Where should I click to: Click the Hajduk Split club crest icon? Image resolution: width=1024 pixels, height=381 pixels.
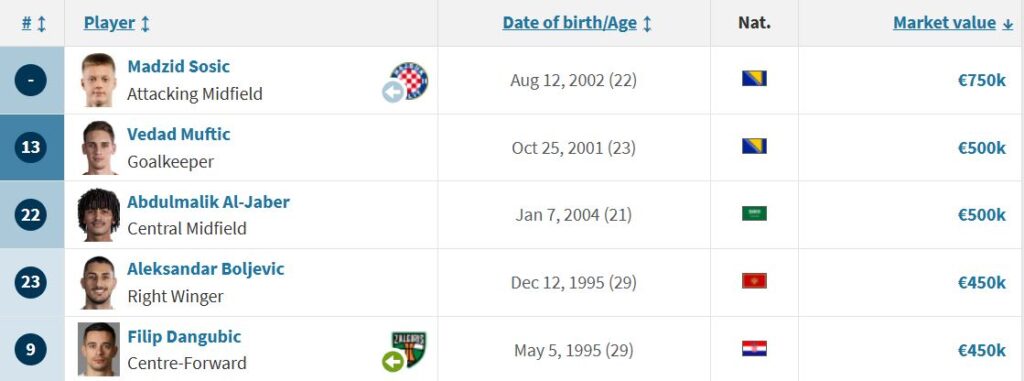(x=409, y=80)
